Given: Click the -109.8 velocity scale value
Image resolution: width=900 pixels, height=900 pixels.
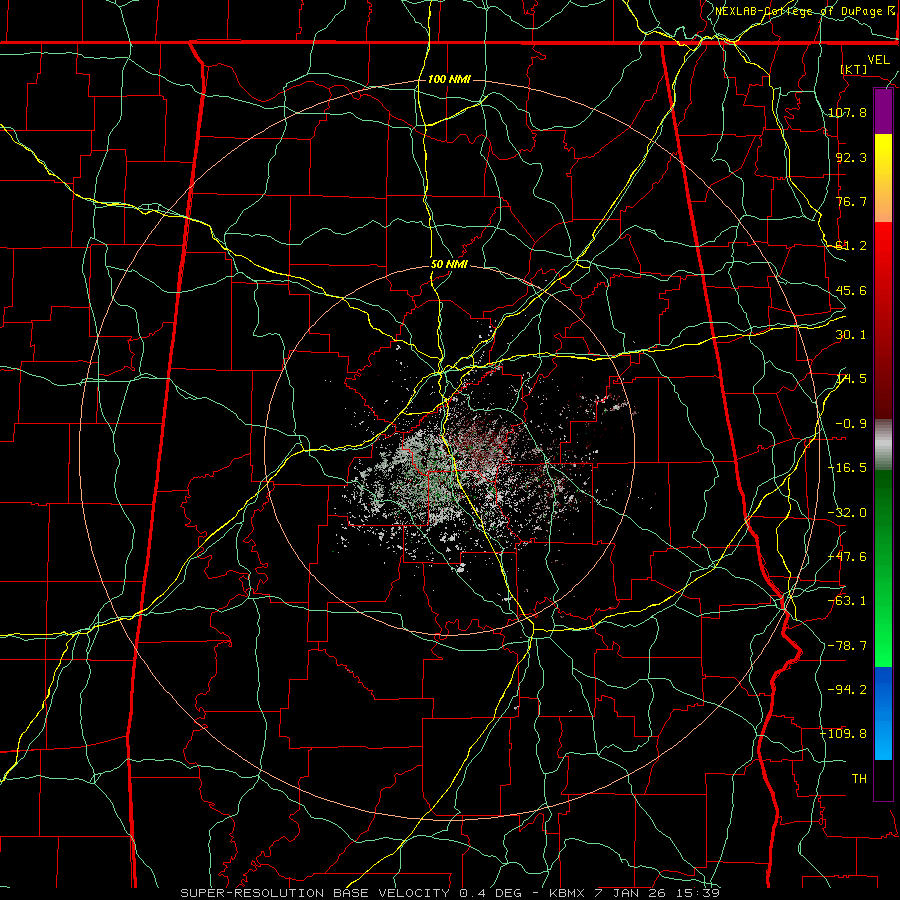Looking at the screenshot, I should pos(844,734).
